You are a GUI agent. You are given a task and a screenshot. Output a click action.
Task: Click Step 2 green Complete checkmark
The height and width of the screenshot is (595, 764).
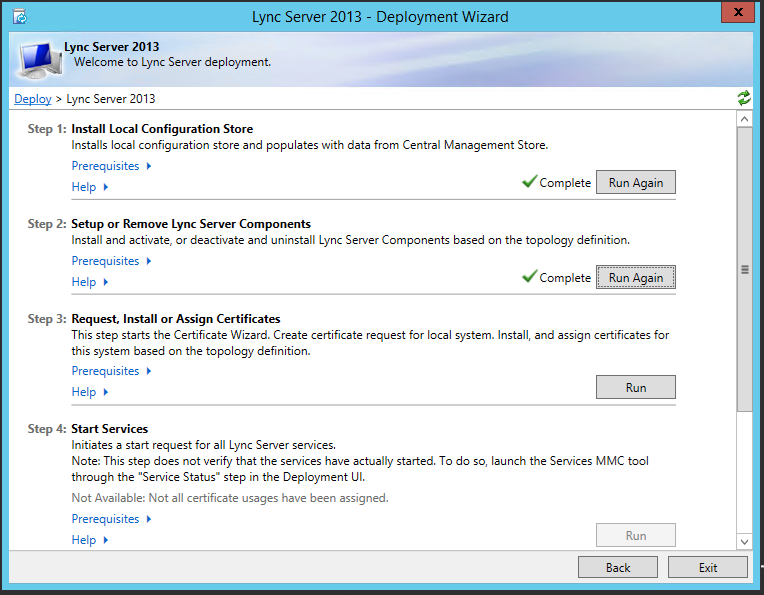[x=530, y=276]
